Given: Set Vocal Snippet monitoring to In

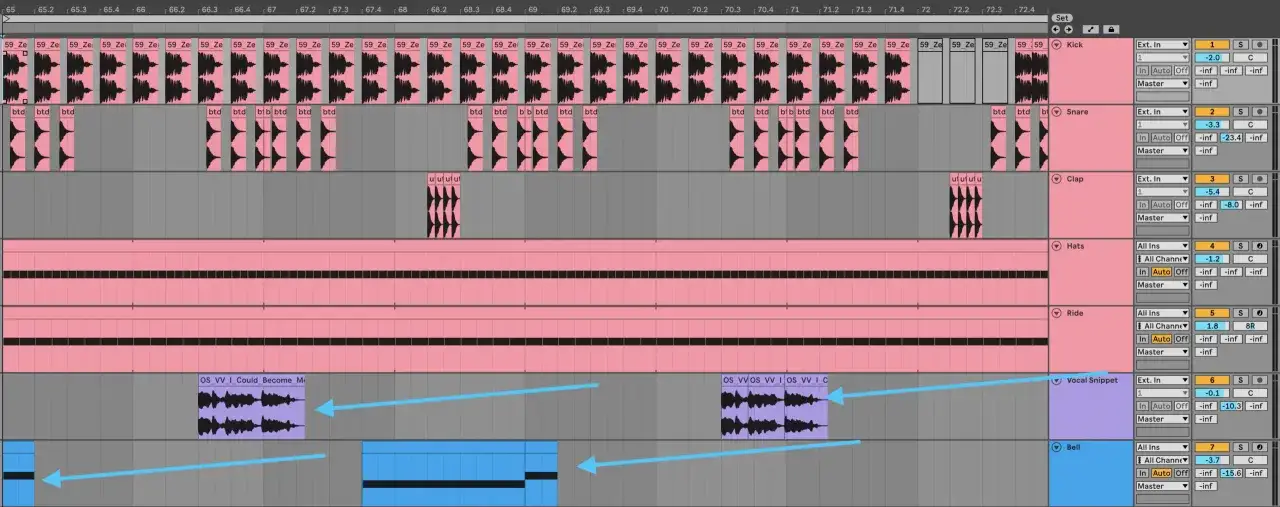Looking at the screenshot, I should tap(1142, 406).
